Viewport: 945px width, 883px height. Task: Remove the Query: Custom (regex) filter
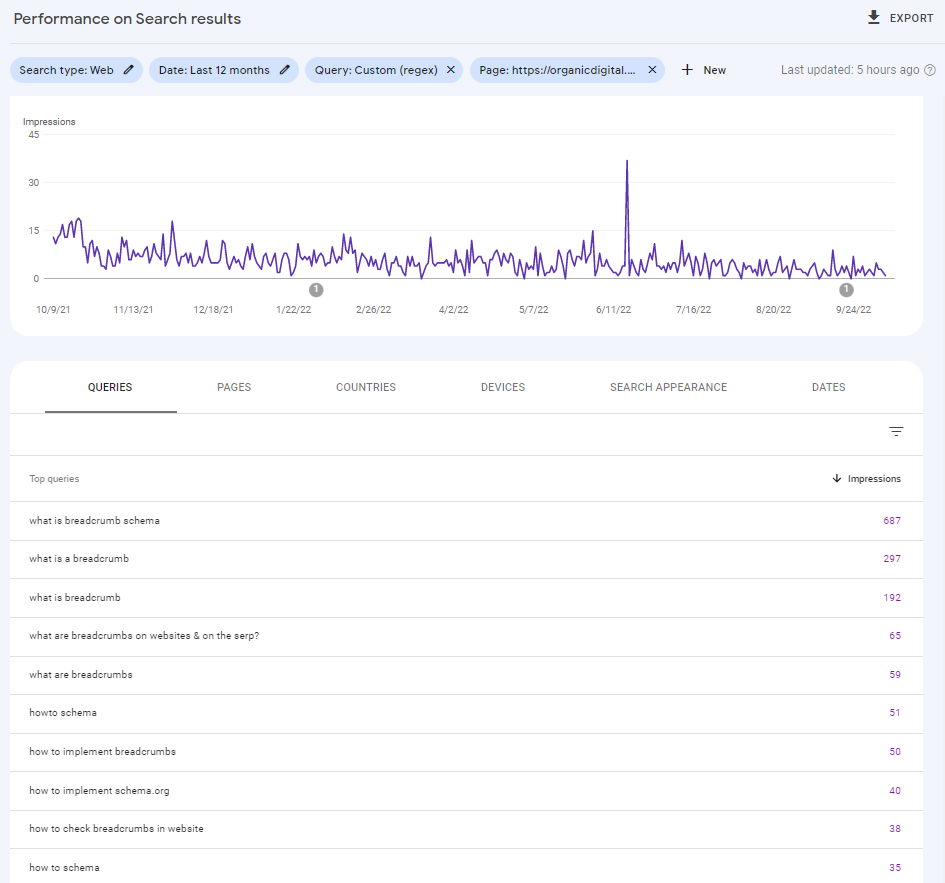pyautogui.click(x=450, y=70)
